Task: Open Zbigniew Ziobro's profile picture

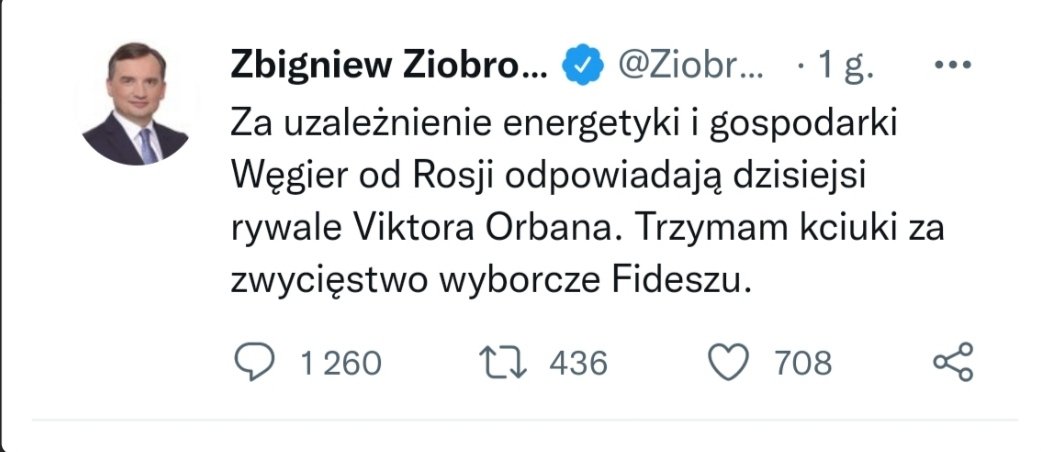Action: pyautogui.click(x=134, y=104)
